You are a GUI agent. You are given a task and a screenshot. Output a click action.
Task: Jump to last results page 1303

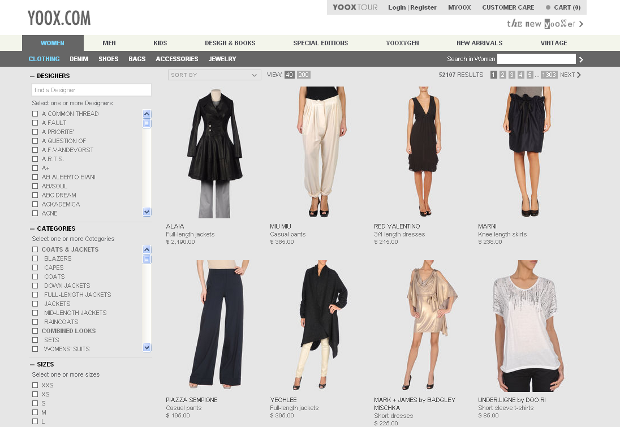pos(549,75)
